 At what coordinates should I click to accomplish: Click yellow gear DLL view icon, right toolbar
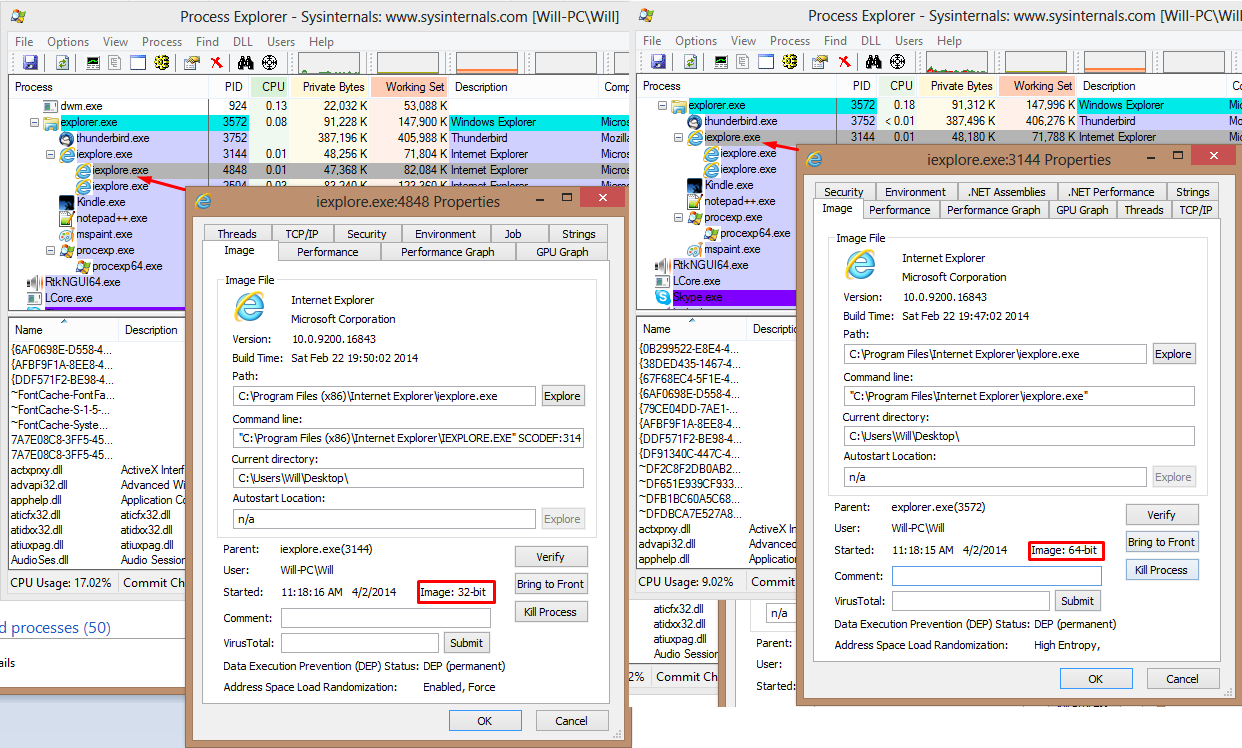coord(790,62)
